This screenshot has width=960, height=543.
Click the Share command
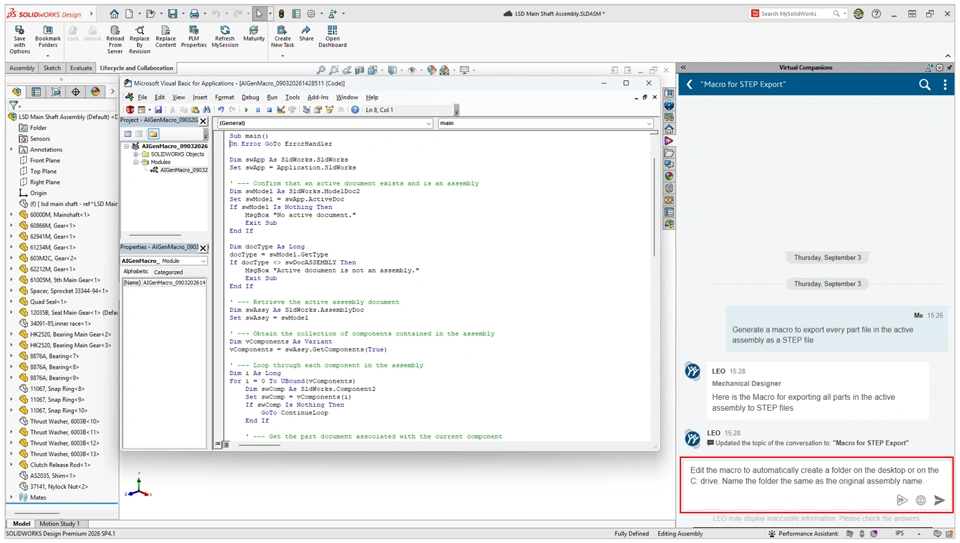coord(306,34)
